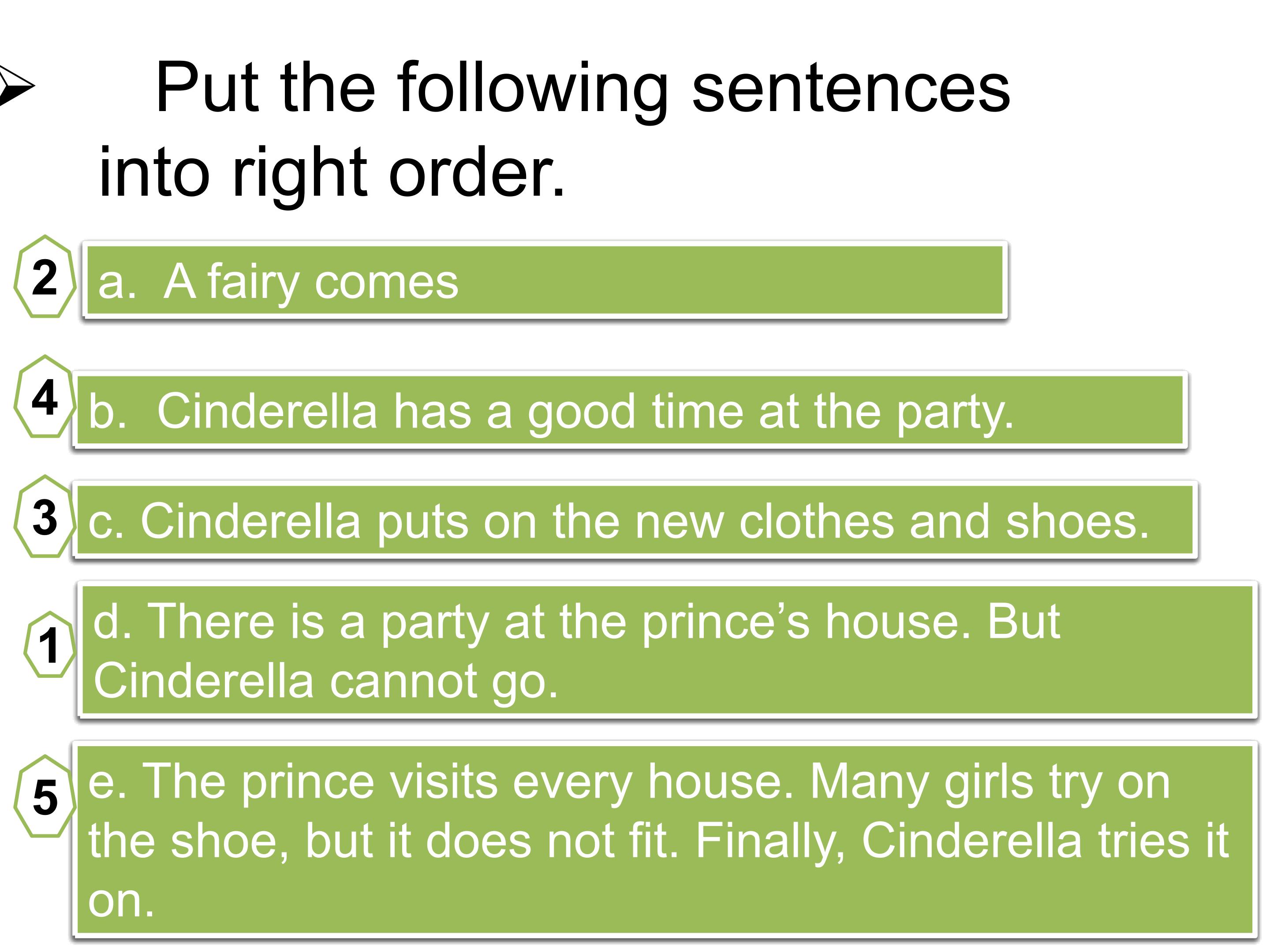Click the 'Put the following sentences' title text
This screenshot has height=952, width=1270.
pyautogui.click(x=582, y=89)
